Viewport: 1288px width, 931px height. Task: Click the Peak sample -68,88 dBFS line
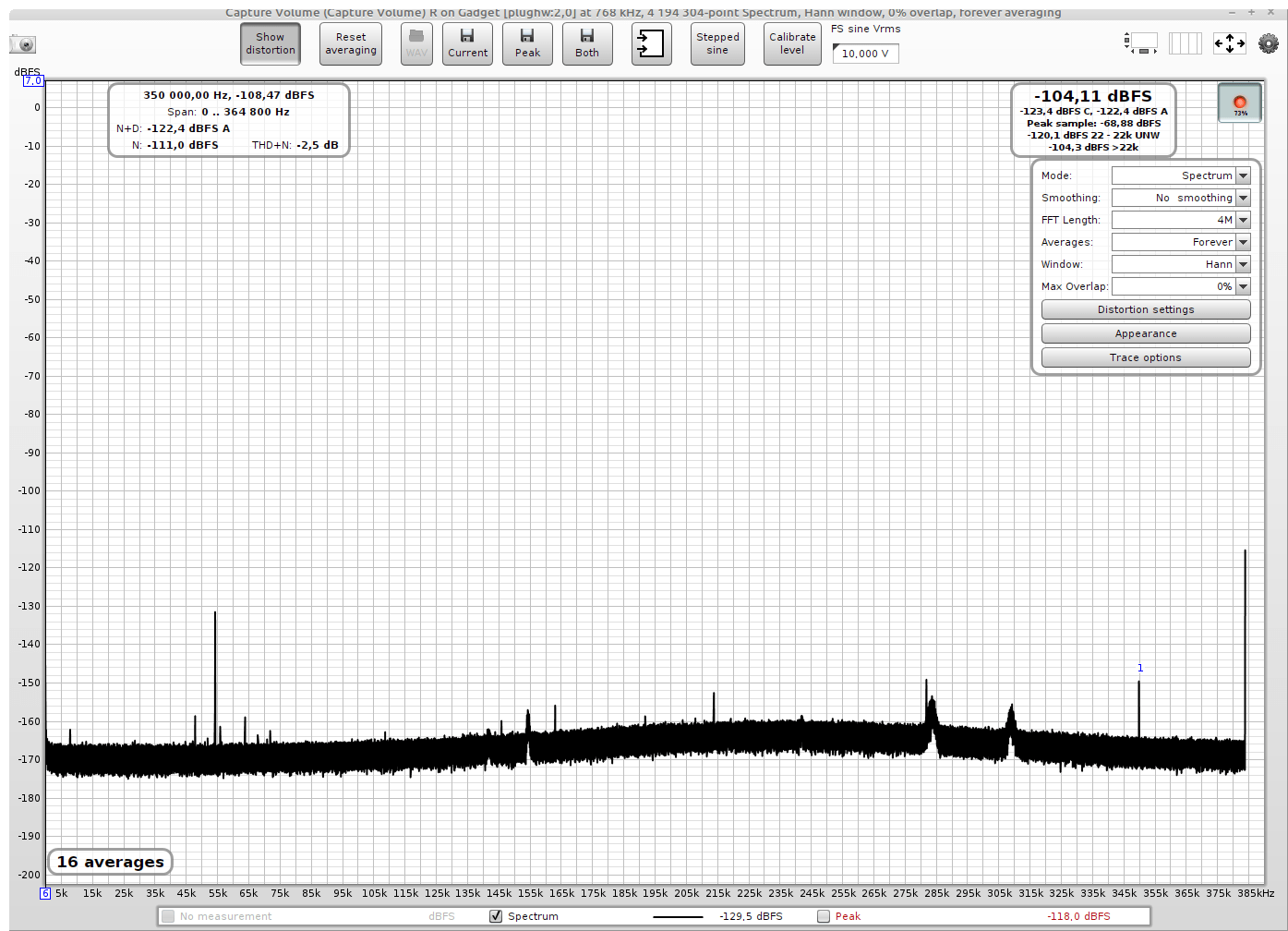(x=1093, y=123)
